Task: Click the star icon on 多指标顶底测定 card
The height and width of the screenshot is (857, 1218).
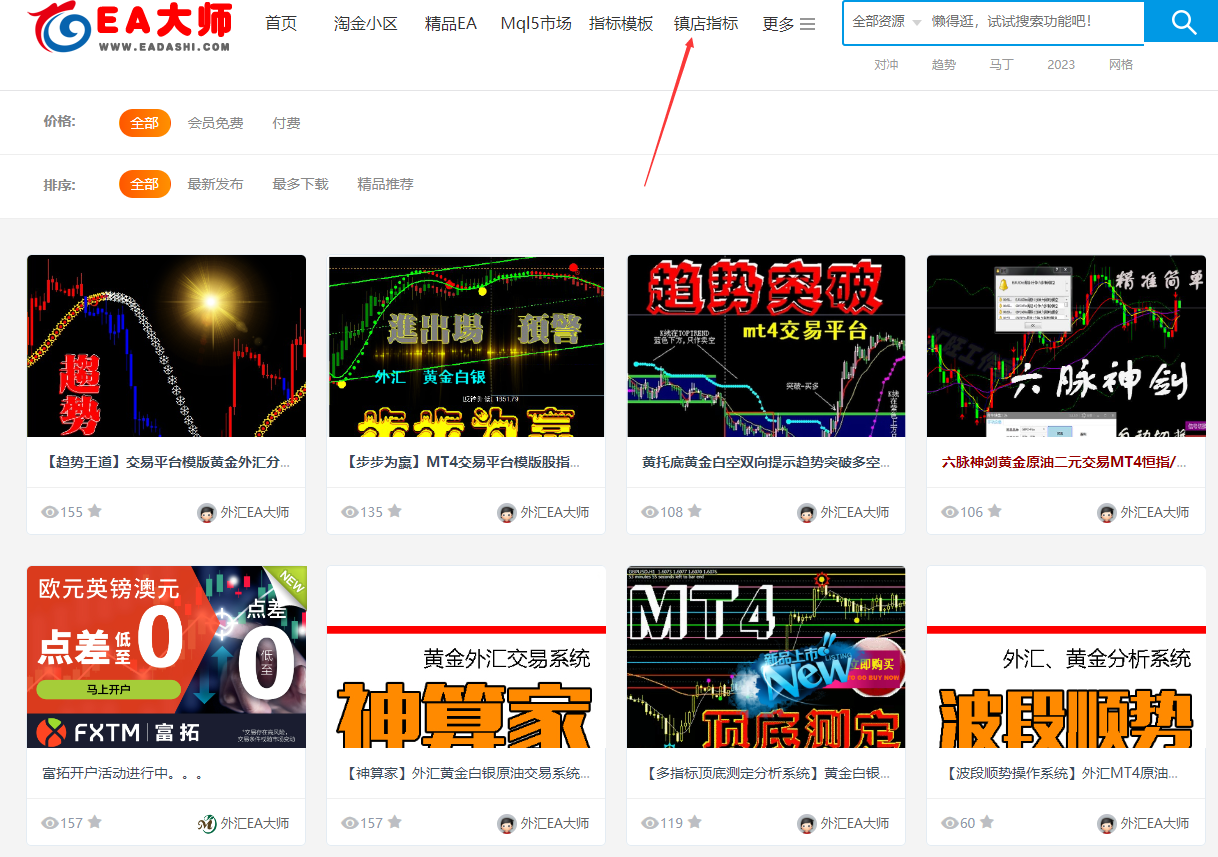Action: pos(695,822)
